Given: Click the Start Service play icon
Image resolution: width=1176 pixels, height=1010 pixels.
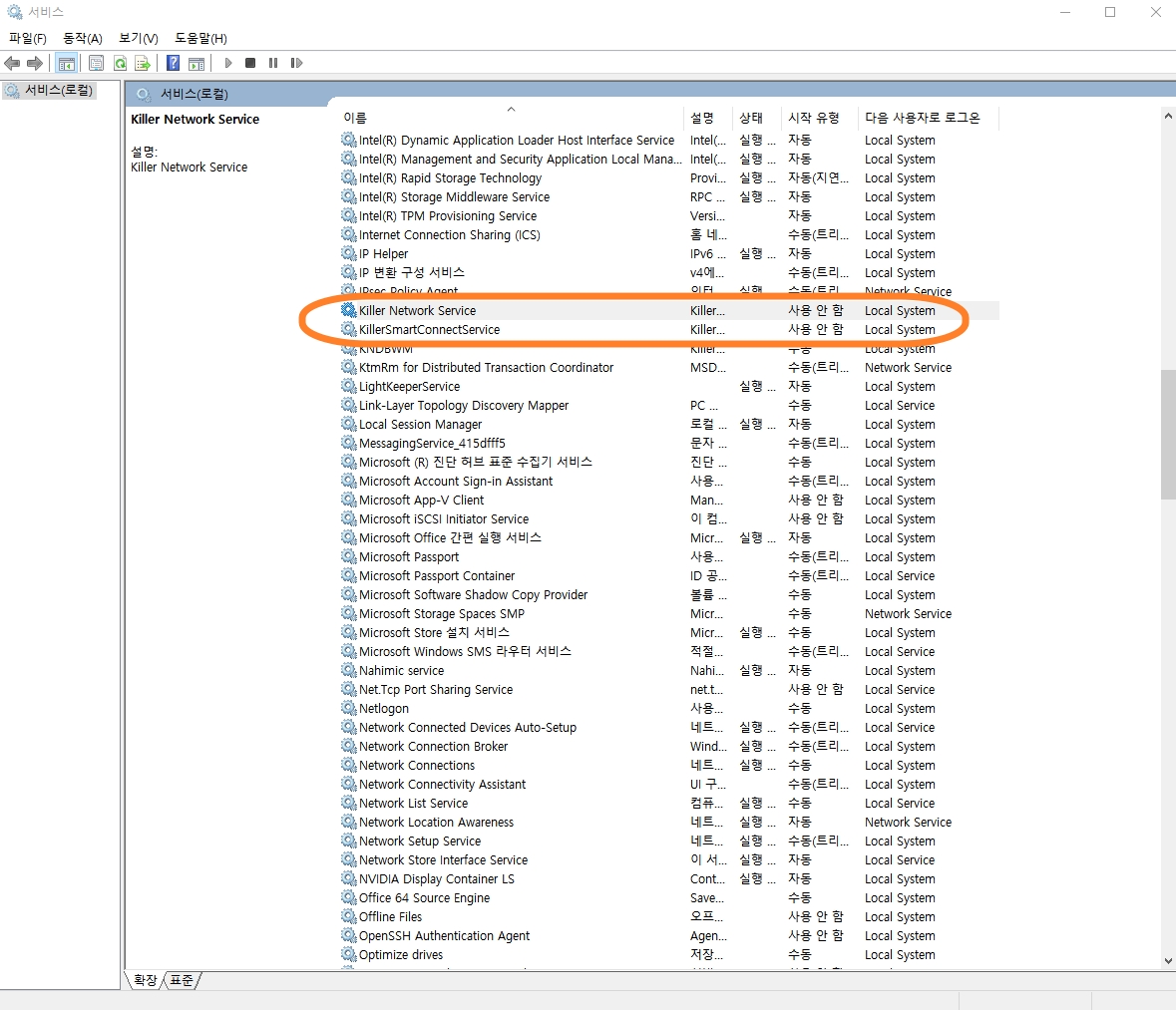Looking at the screenshot, I should (228, 63).
